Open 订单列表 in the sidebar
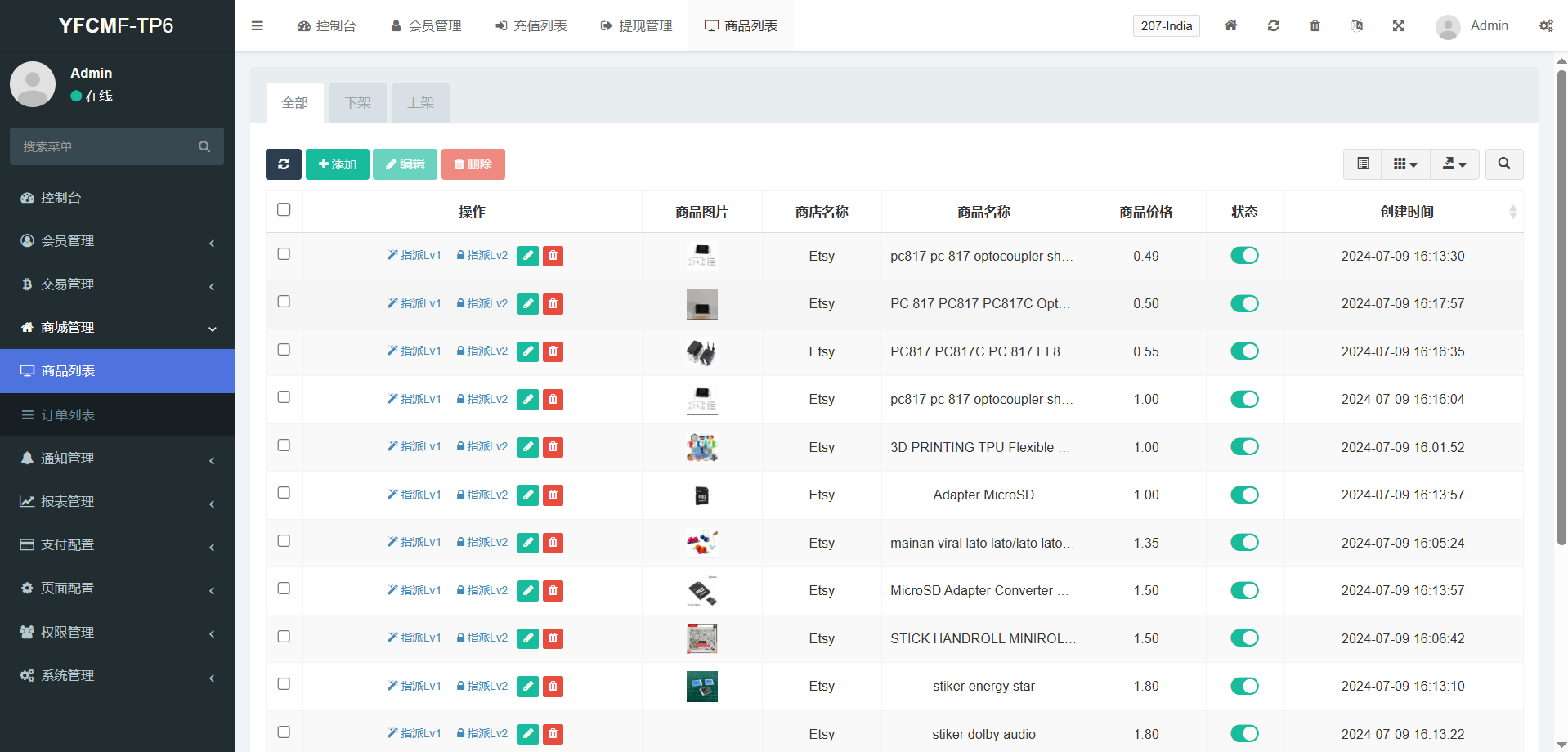 (x=69, y=415)
